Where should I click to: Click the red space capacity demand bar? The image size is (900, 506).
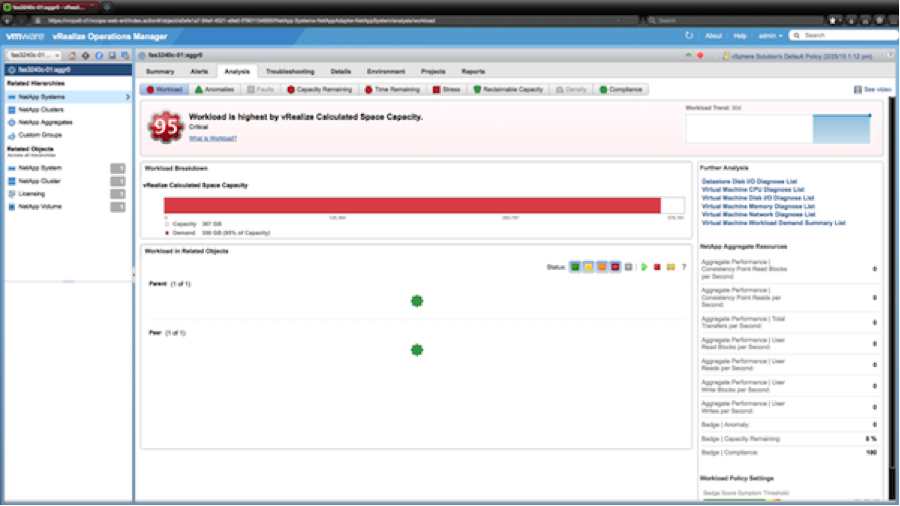[412, 205]
